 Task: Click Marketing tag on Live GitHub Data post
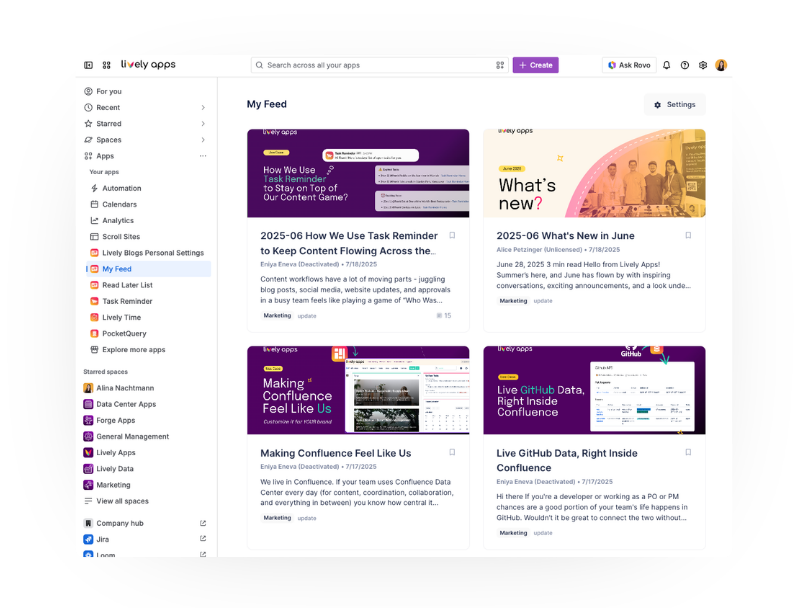tap(513, 533)
